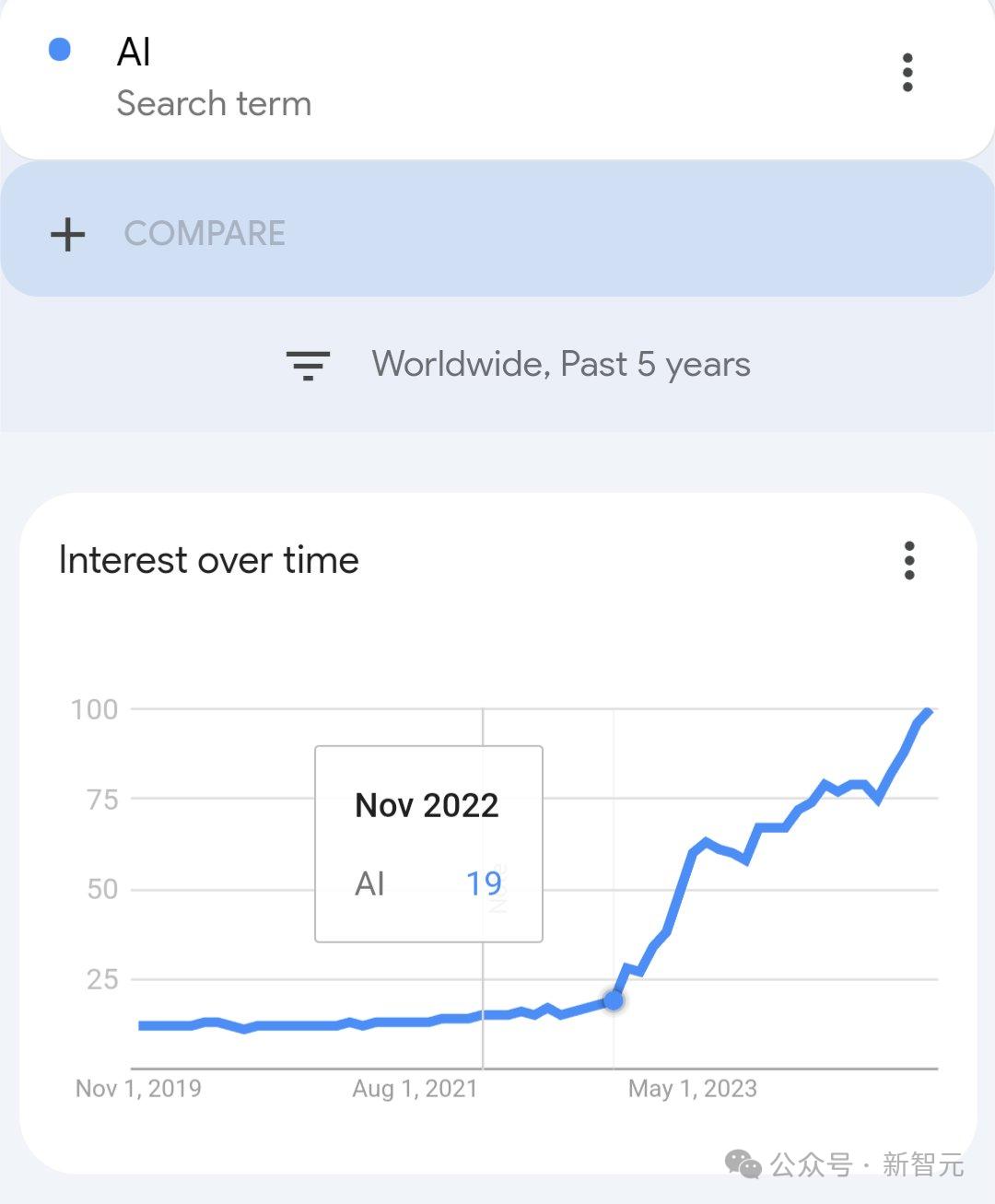Click the AI value 19 in tooltip
The image size is (995, 1204).
click(486, 883)
